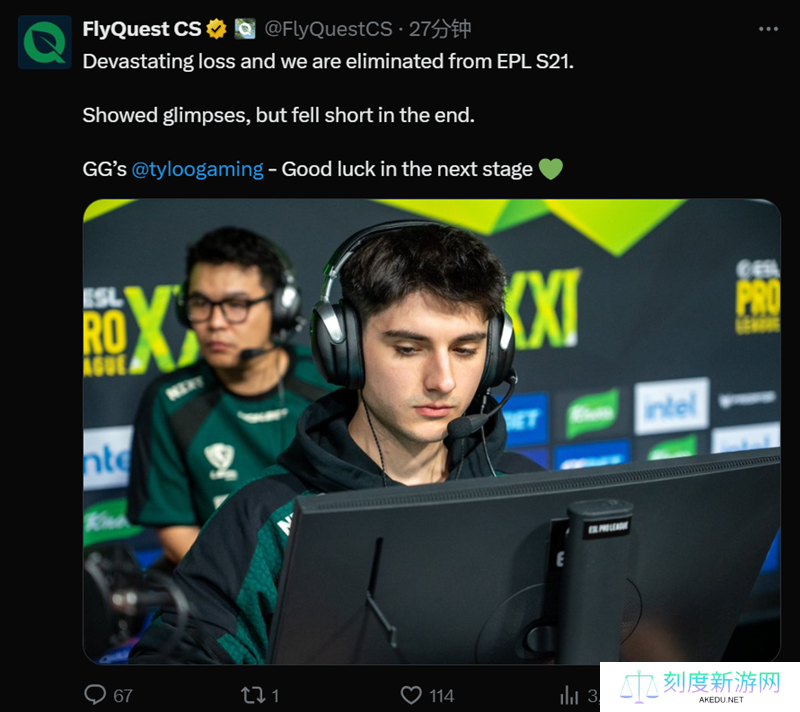
Task: Click the green heart emoji
Action: pos(551,169)
